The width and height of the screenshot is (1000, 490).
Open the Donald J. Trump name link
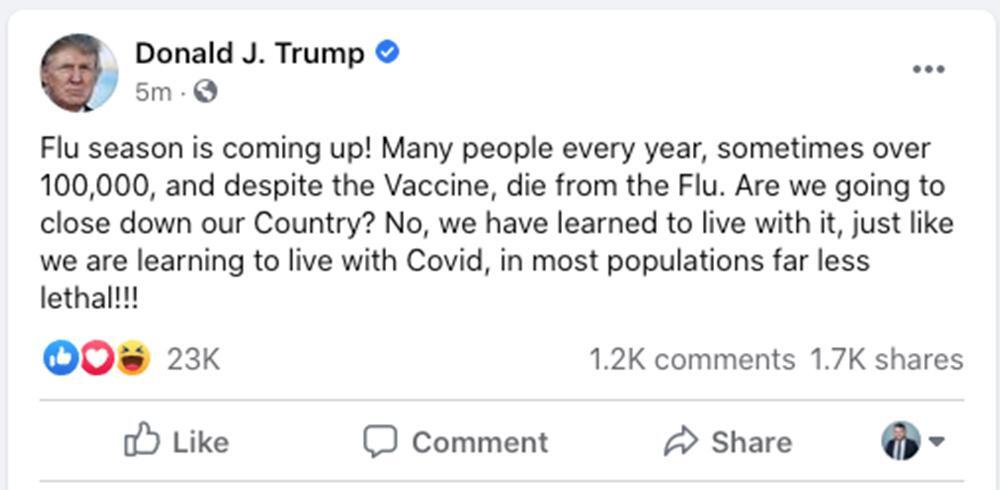250,53
